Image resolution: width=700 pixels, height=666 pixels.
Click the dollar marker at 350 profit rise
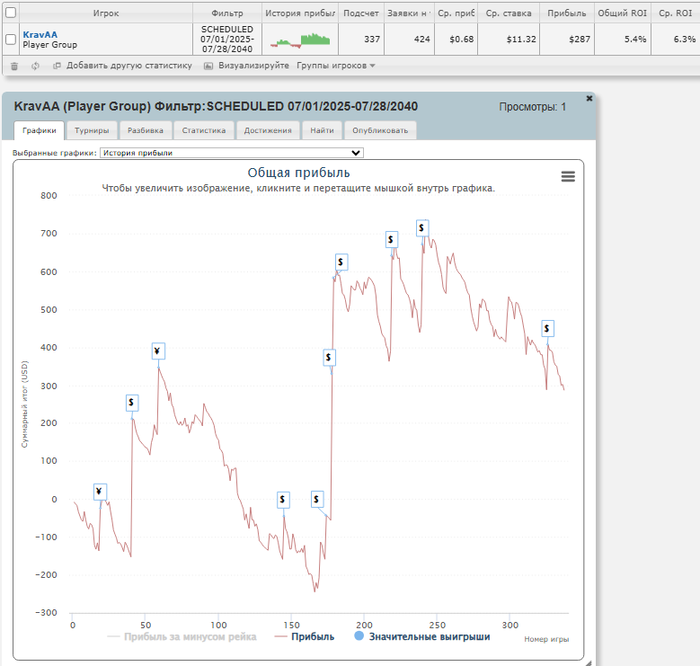pos(329,358)
